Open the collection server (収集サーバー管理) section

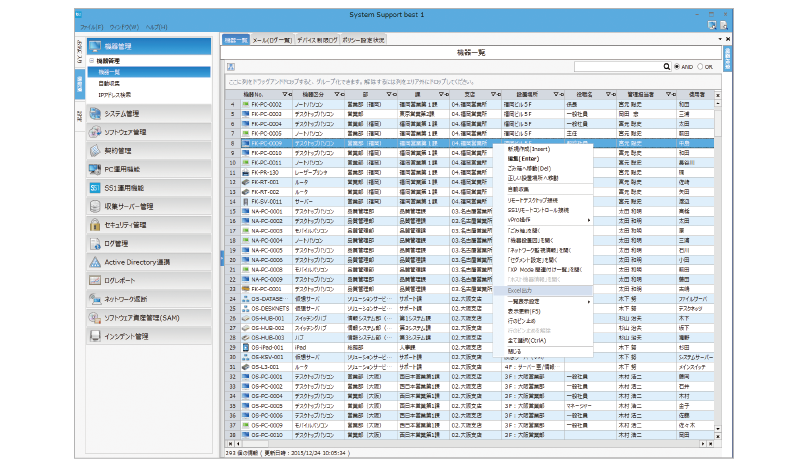149,207
